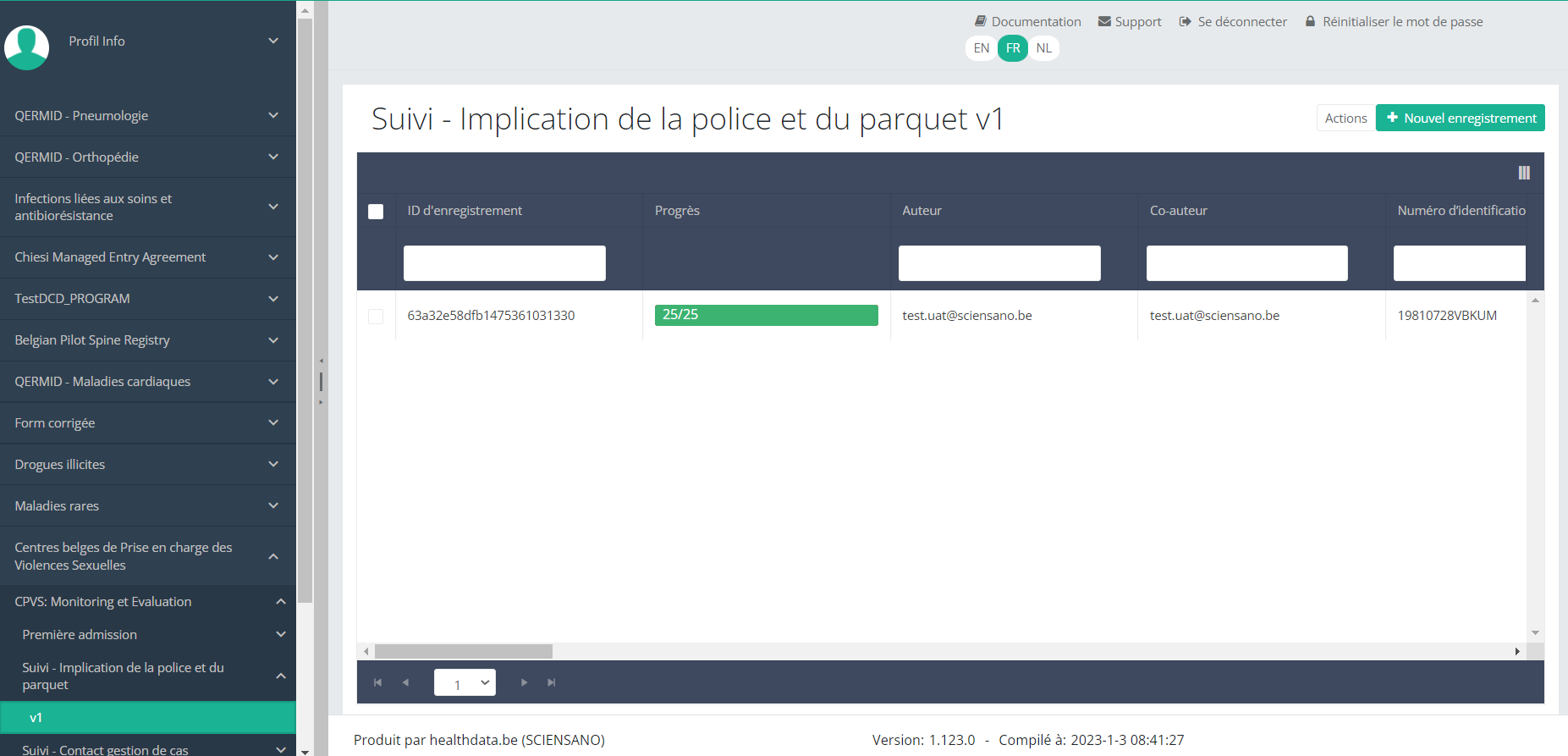Open the page number dropdown

pyautogui.click(x=465, y=682)
